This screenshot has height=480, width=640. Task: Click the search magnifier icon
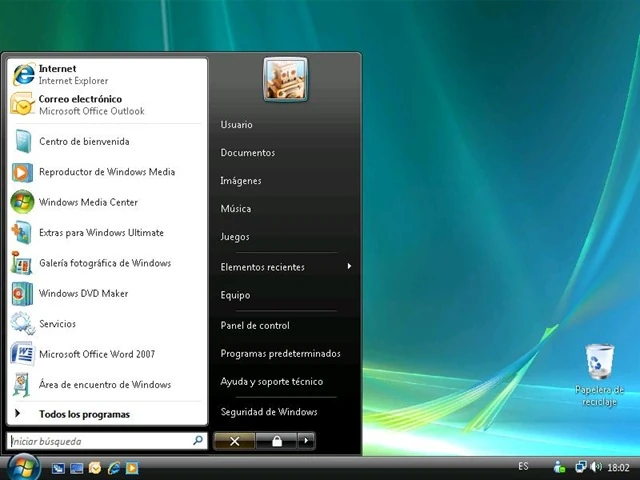pos(198,440)
